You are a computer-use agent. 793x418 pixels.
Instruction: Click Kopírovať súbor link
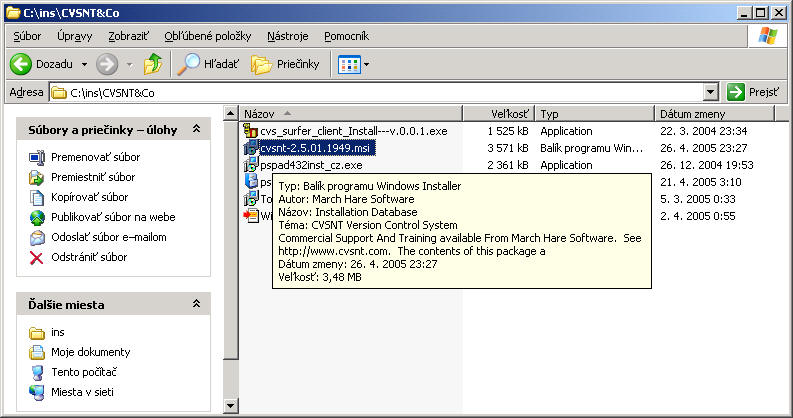(90, 197)
